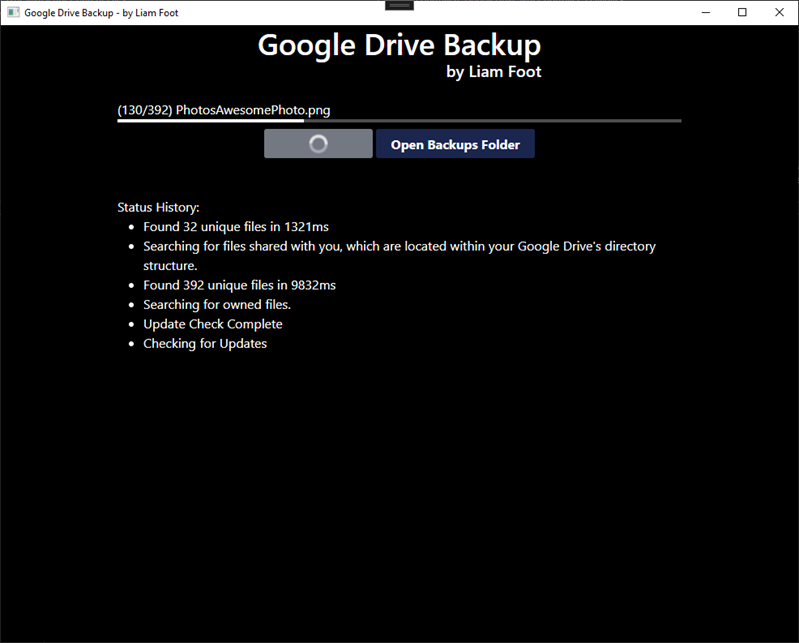Select 'Searching for owned files.' entry

pyautogui.click(x=217, y=305)
